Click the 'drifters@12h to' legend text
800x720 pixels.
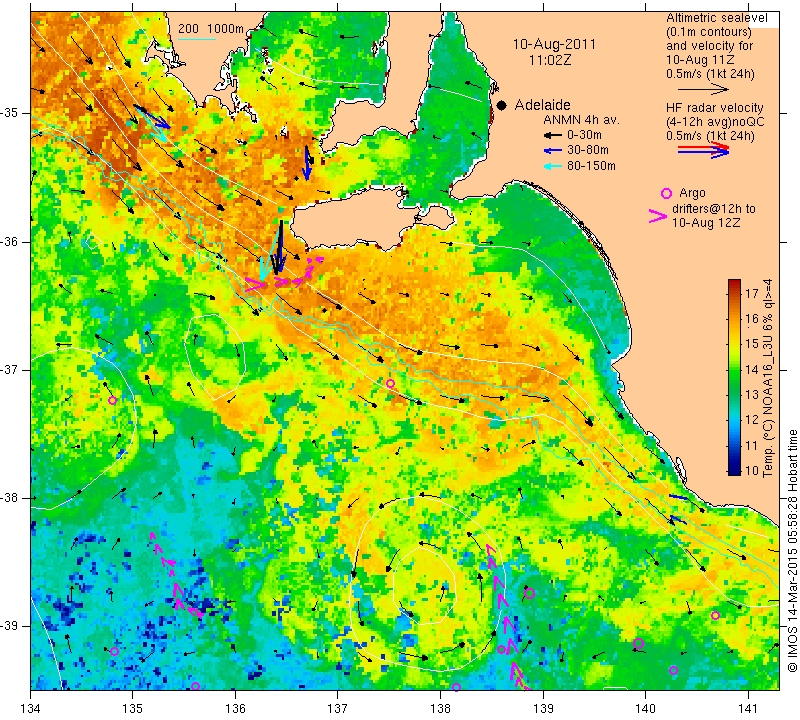tap(714, 209)
